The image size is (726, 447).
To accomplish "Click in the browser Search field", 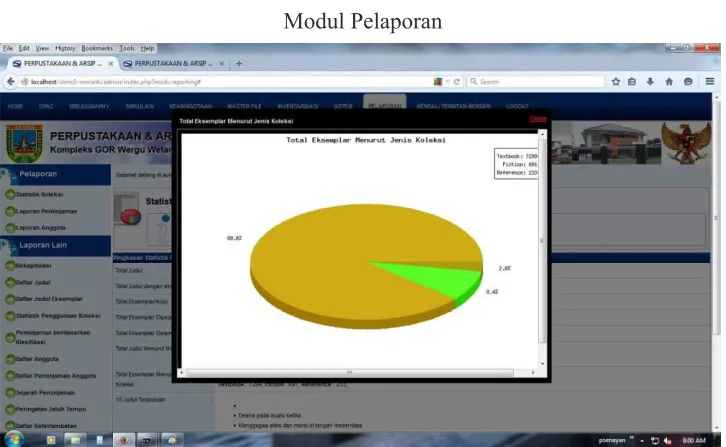I will coord(535,82).
